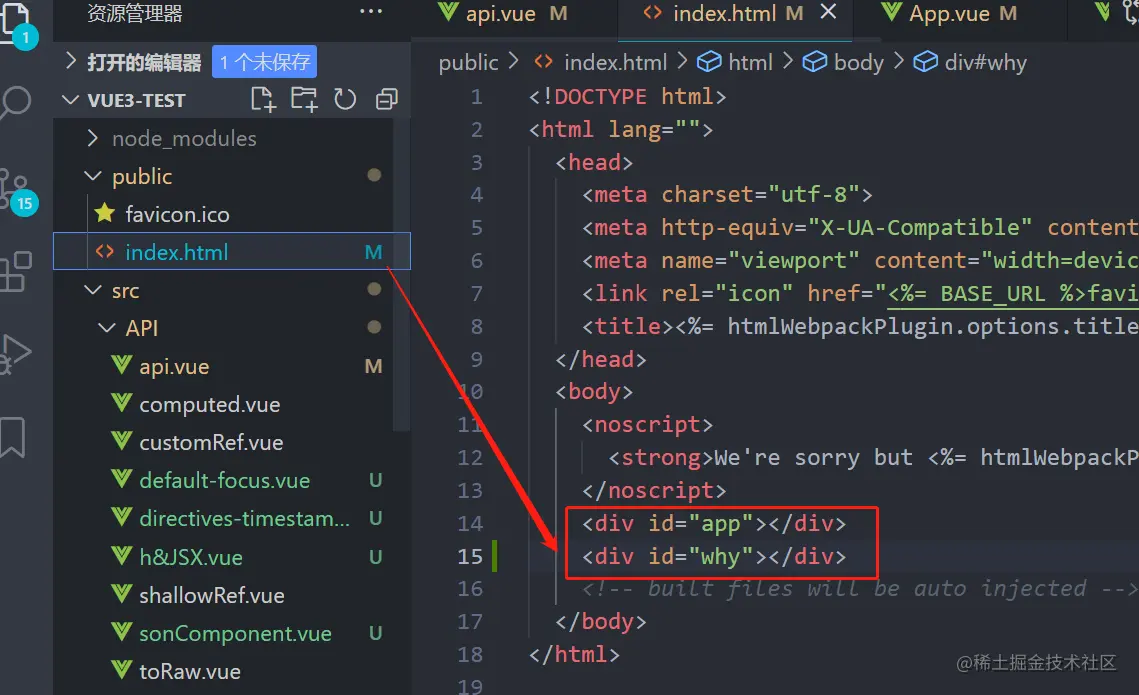Image resolution: width=1139 pixels, height=695 pixels.
Task: Click the public breadcrumb segment
Action: click(469, 62)
